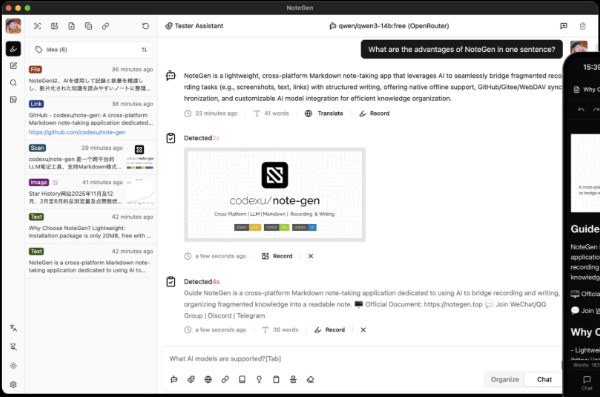600x397 pixels.
Task: Click the strikethrough-like icon in input bar
Action: pyautogui.click(x=293, y=379)
